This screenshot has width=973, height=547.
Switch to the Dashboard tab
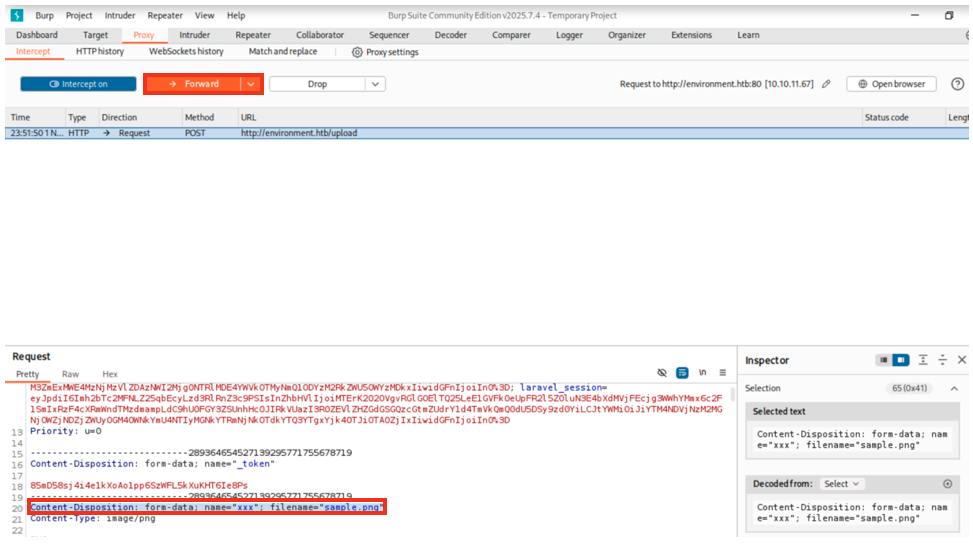pos(37,35)
